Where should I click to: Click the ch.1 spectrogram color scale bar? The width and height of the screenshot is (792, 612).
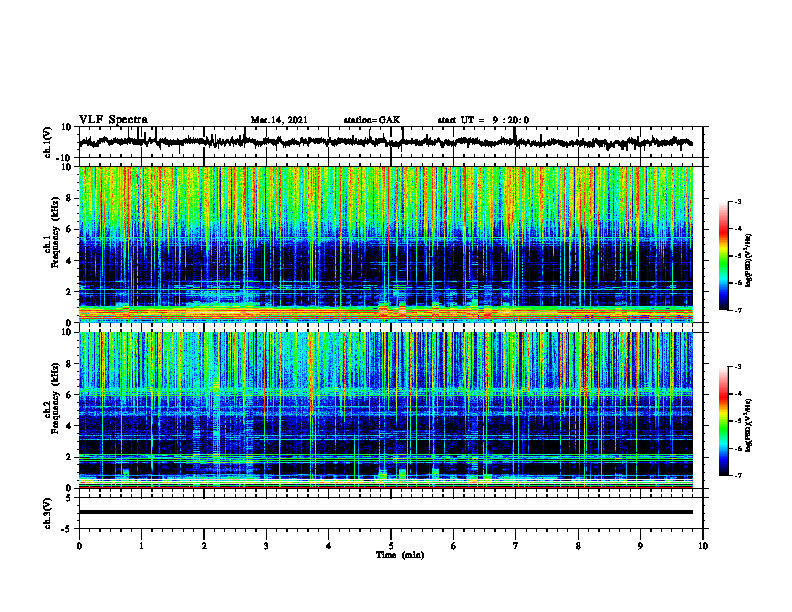[724, 255]
